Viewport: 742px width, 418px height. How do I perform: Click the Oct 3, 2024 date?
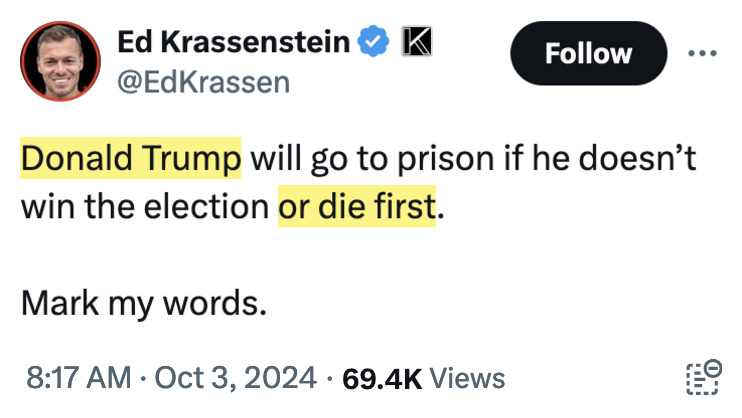237,378
